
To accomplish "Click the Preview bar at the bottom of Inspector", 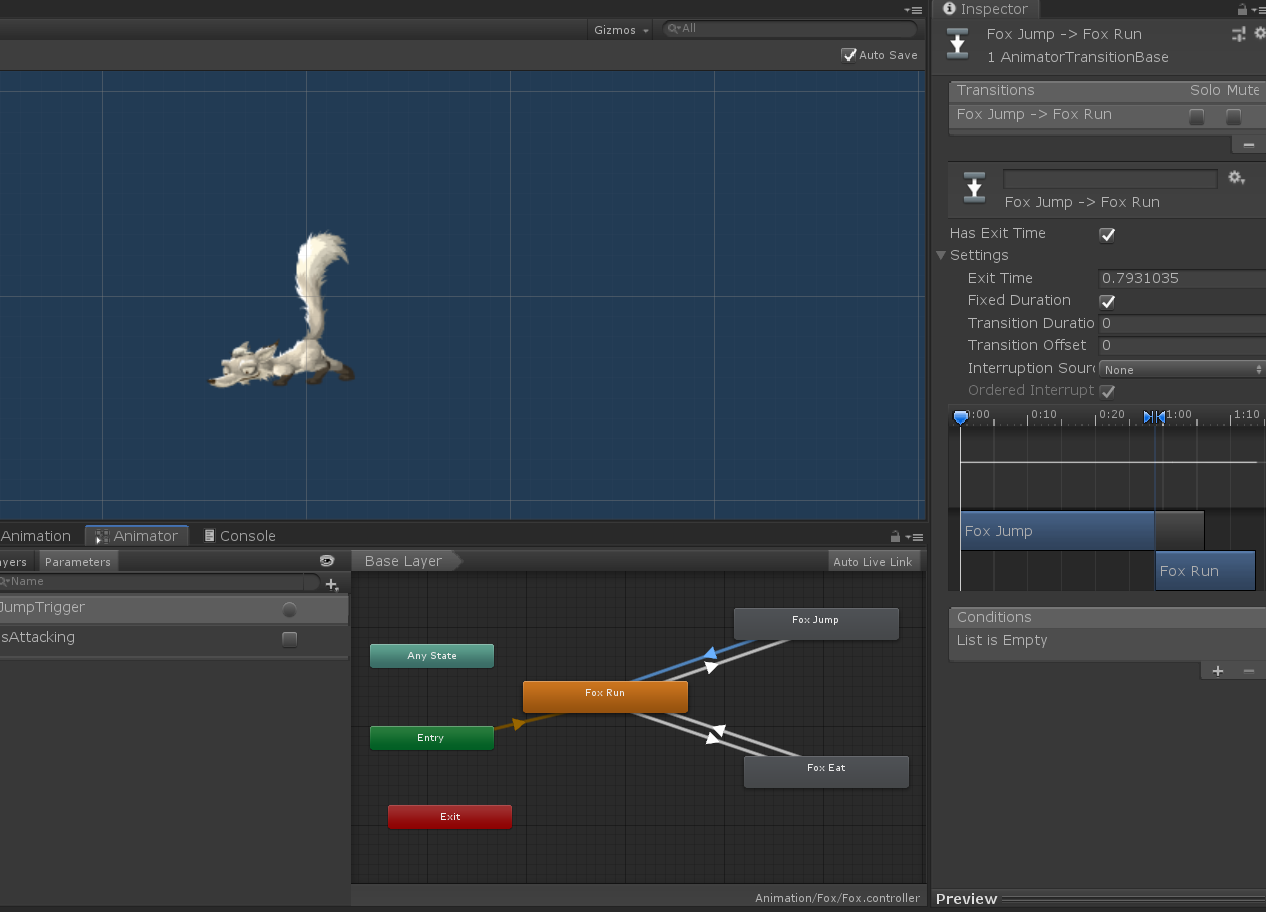I will point(1098,899).
